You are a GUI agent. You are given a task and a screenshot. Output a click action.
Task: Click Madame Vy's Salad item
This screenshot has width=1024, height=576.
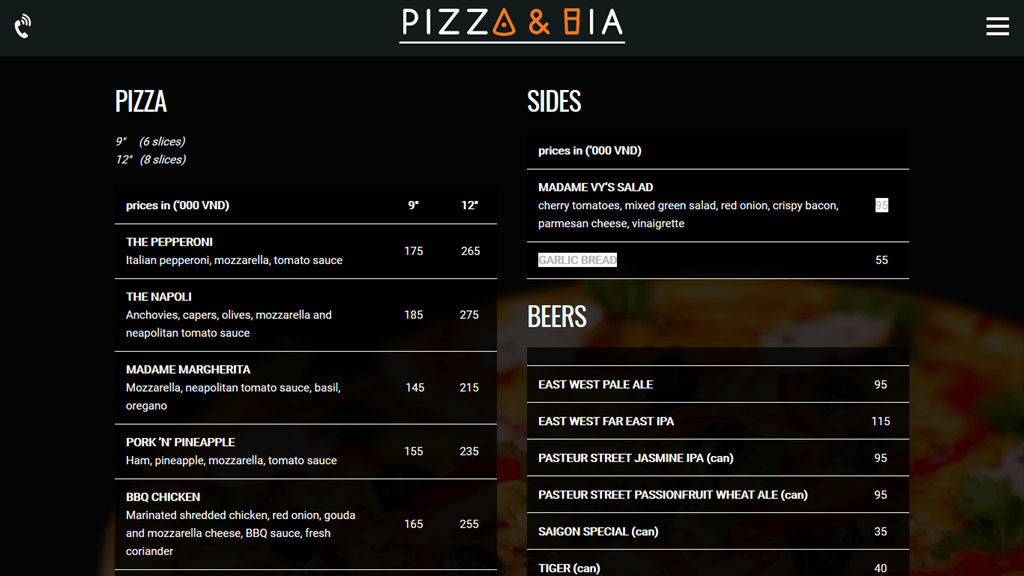click(595, 187)
